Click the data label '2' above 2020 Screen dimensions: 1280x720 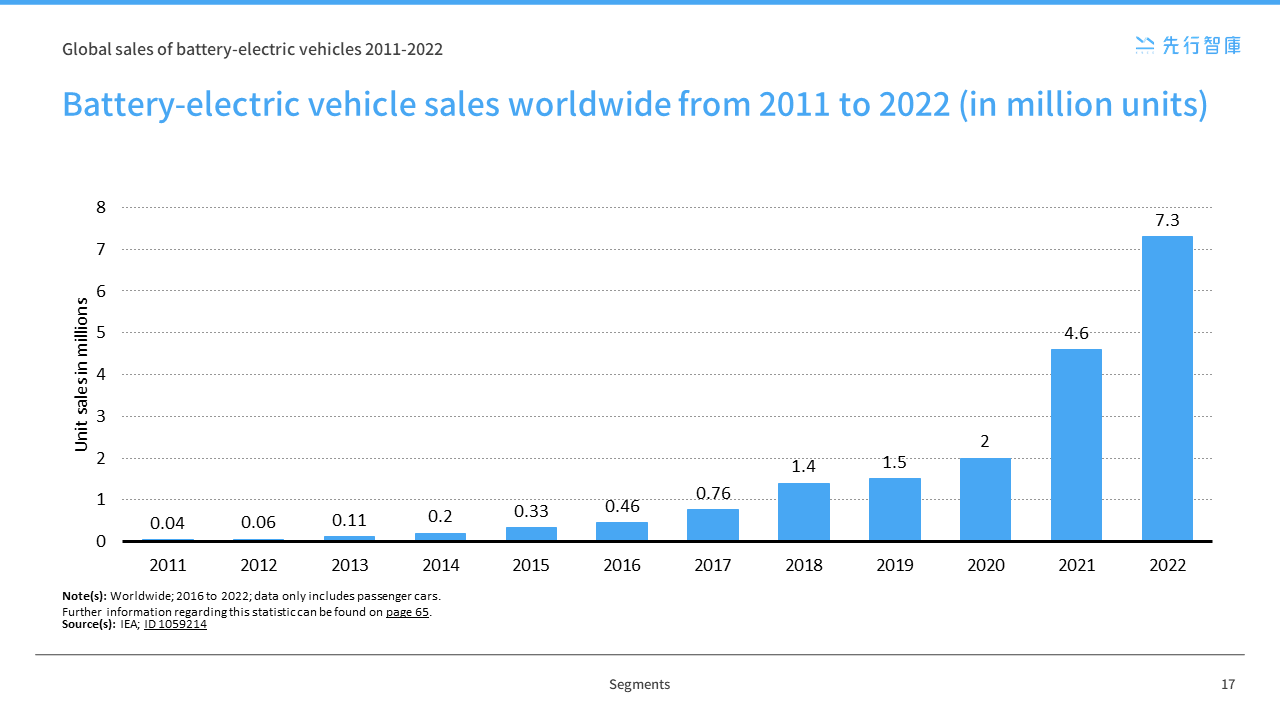(x=985, y=442)
